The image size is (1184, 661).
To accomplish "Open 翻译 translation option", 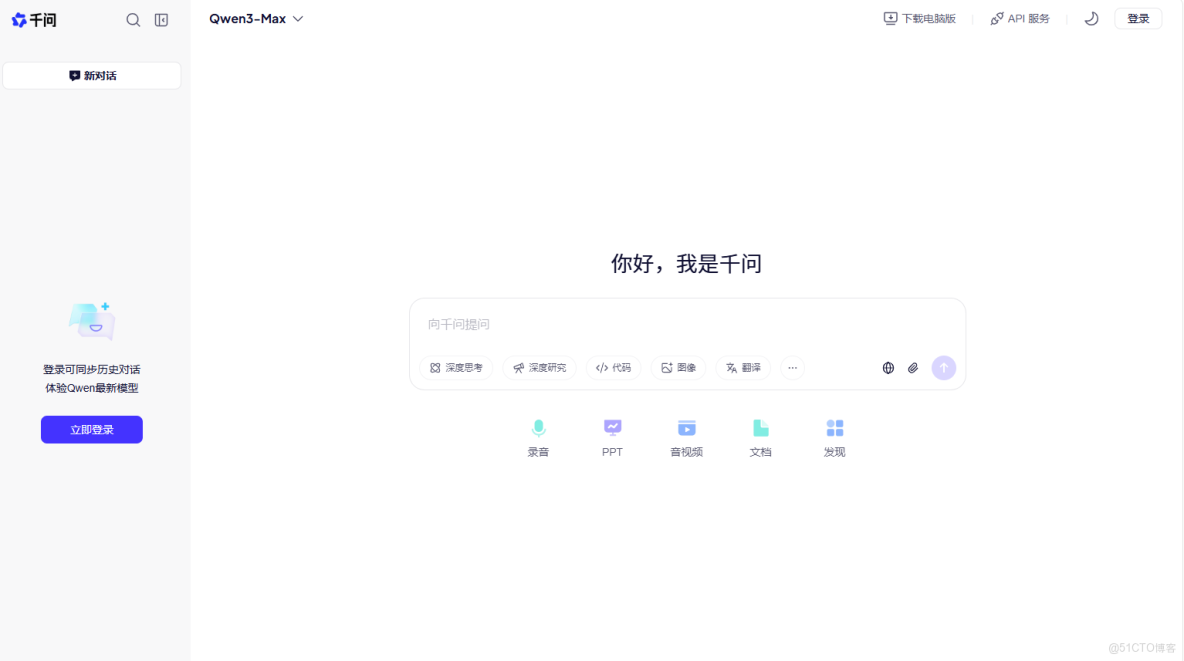I will pos(743,367).
